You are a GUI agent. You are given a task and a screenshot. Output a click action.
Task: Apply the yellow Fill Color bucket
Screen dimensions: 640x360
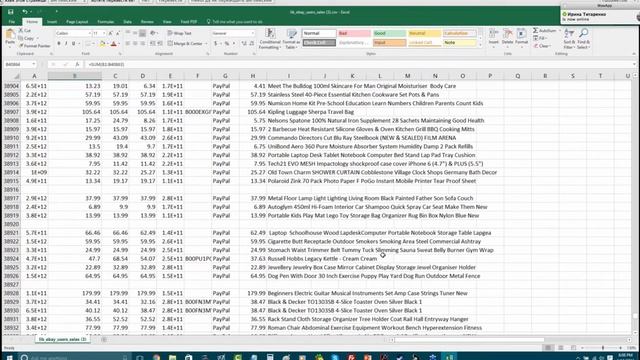(102, 44)
